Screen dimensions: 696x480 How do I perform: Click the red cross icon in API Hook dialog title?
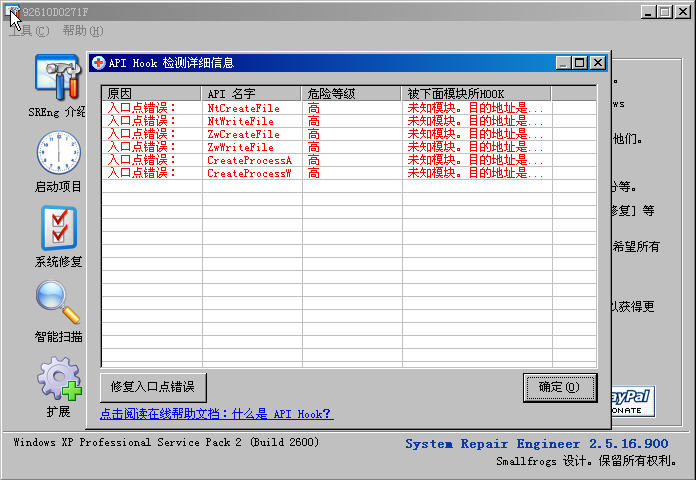[99, 63]
